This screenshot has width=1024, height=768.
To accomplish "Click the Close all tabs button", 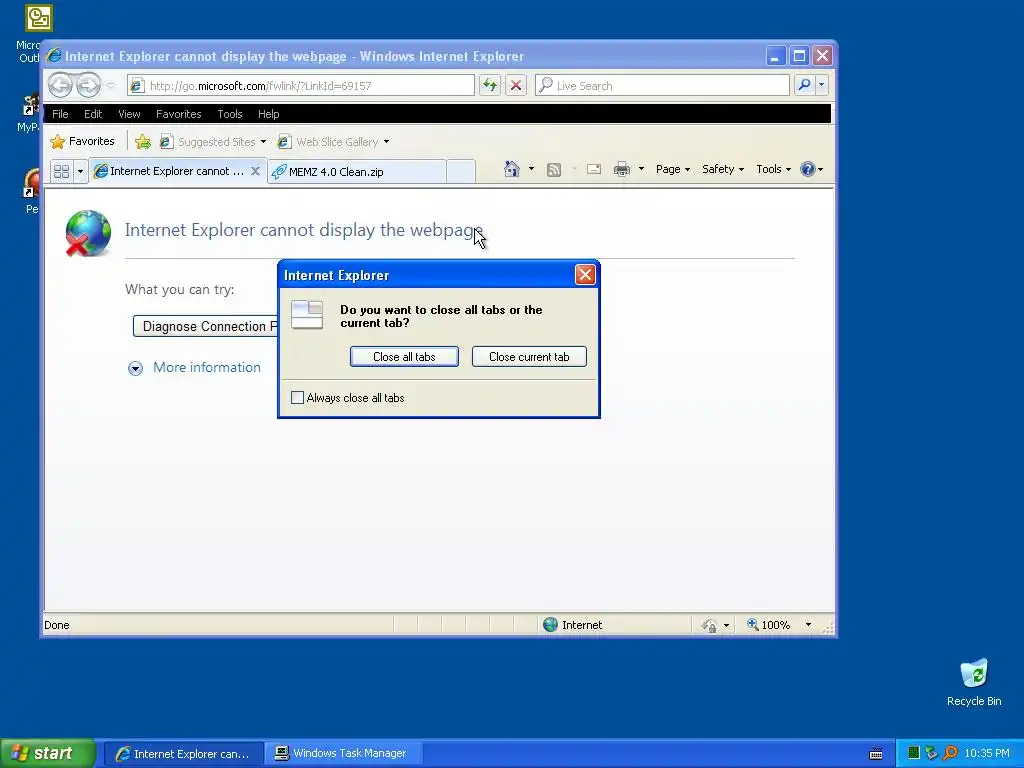I will pos(404,357).
